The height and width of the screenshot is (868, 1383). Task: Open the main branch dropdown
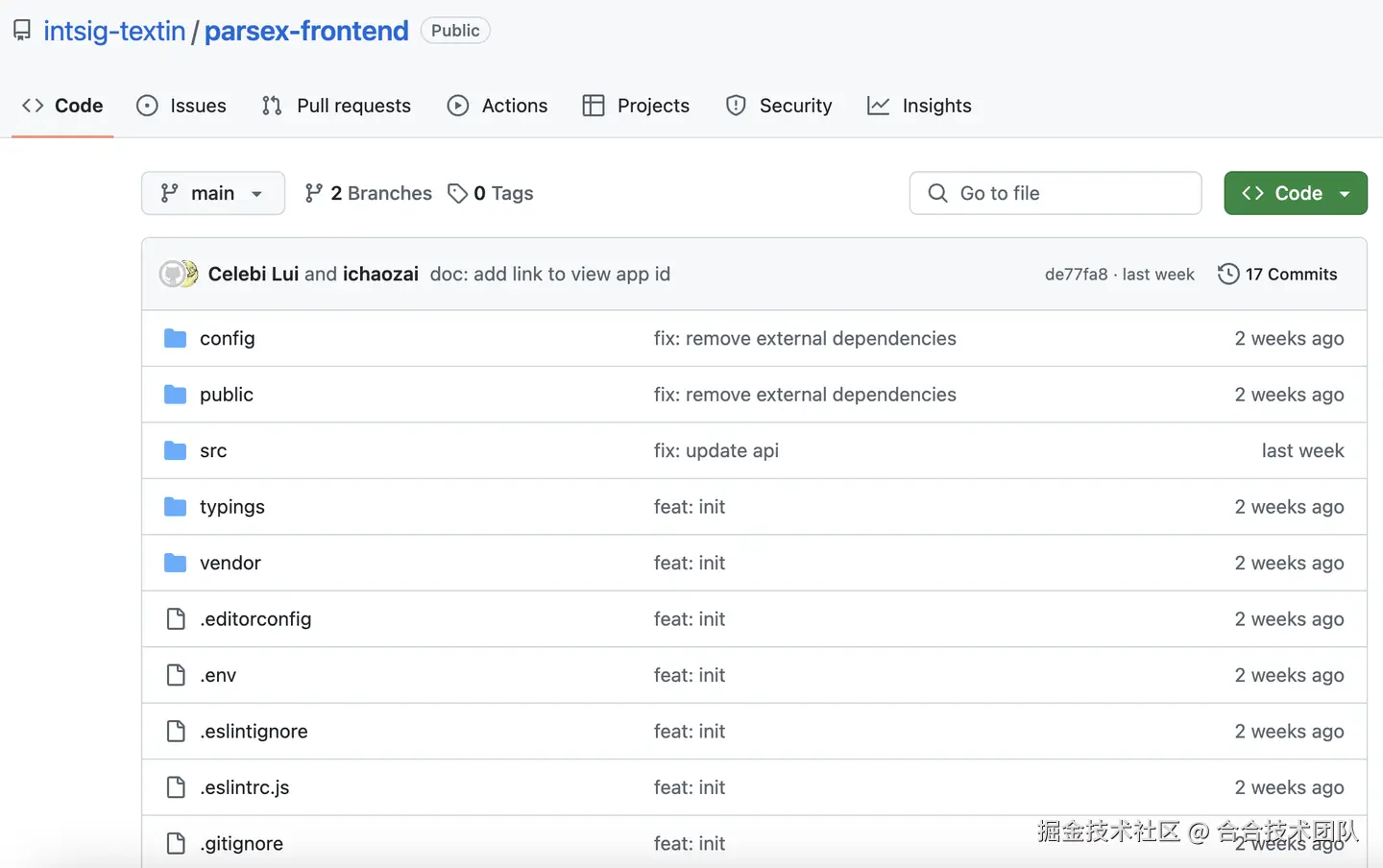(213, 194)
